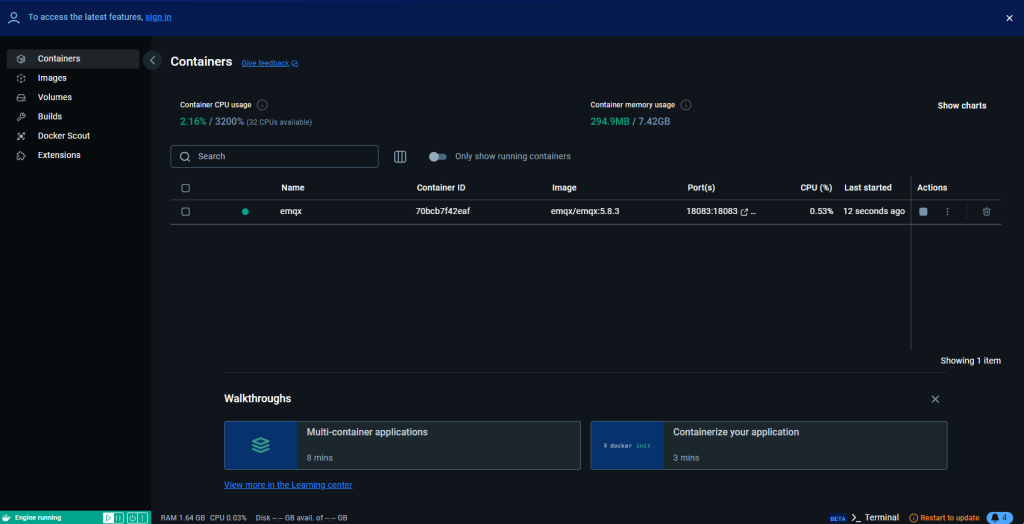
Task: Open the Give feedback link
Action: click(x=270, y=63)
